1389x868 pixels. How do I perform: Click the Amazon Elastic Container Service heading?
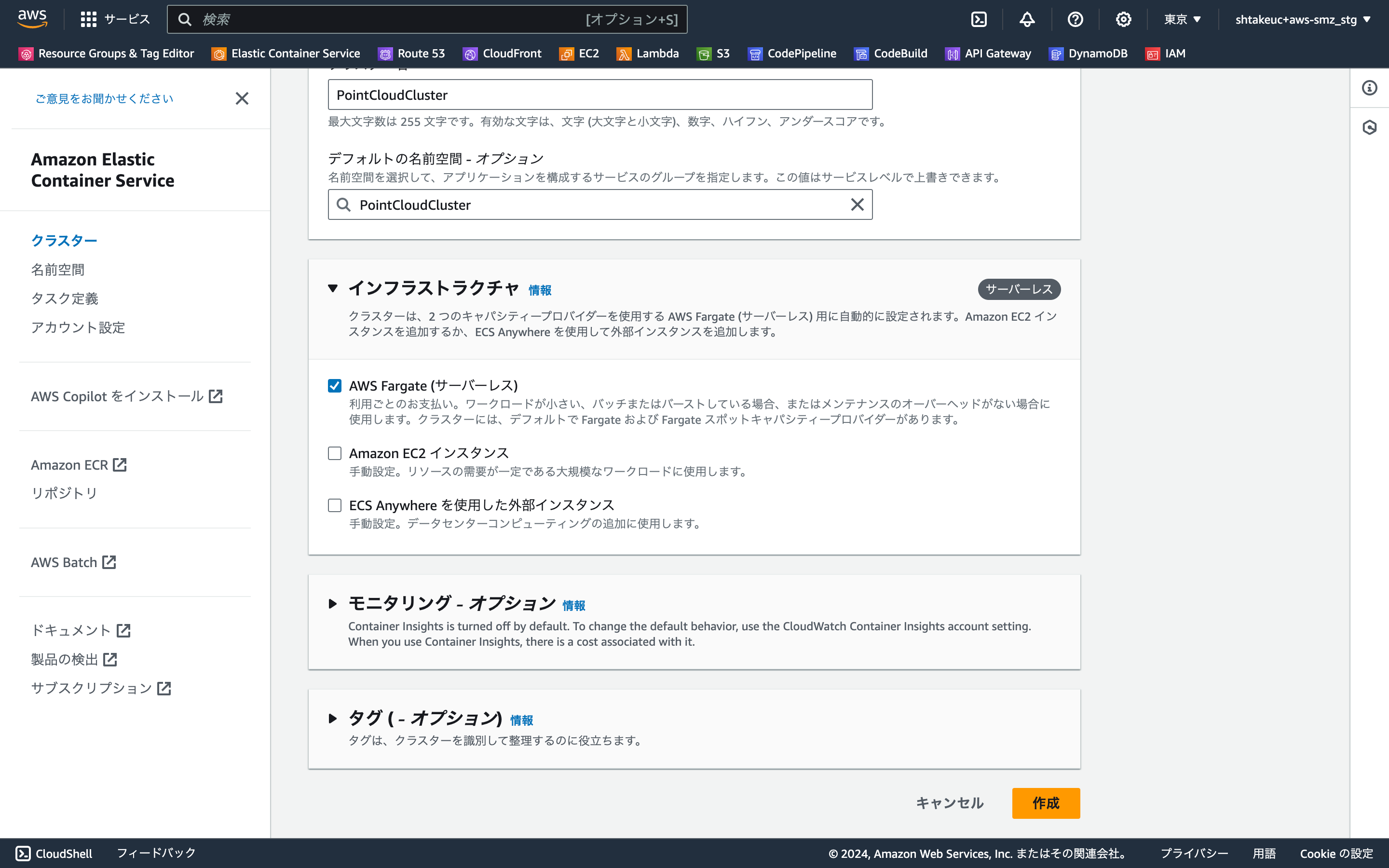[x=103, y=170]
